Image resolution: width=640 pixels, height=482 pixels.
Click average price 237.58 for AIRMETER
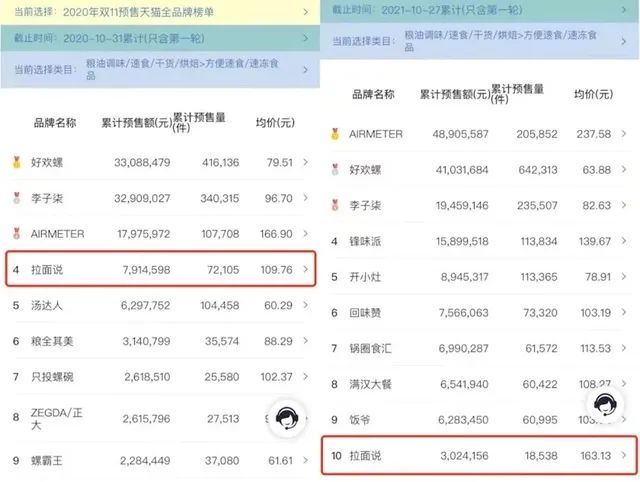click(593, 134)
